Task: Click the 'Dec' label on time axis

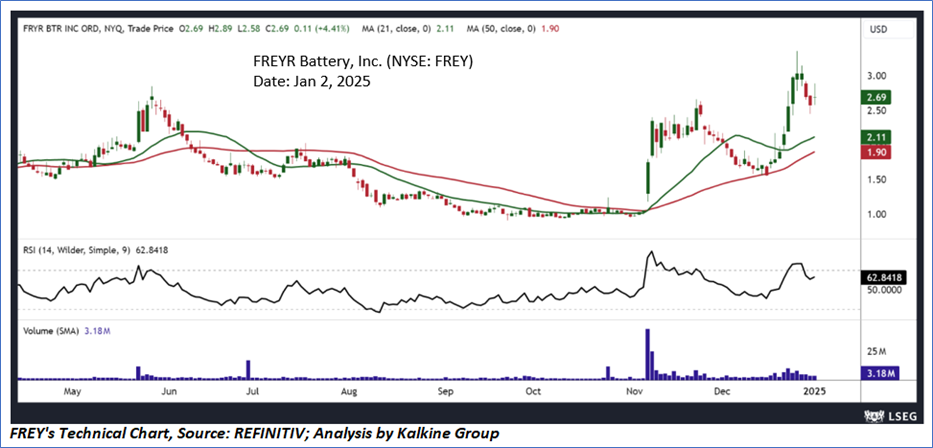Action: 722,391
